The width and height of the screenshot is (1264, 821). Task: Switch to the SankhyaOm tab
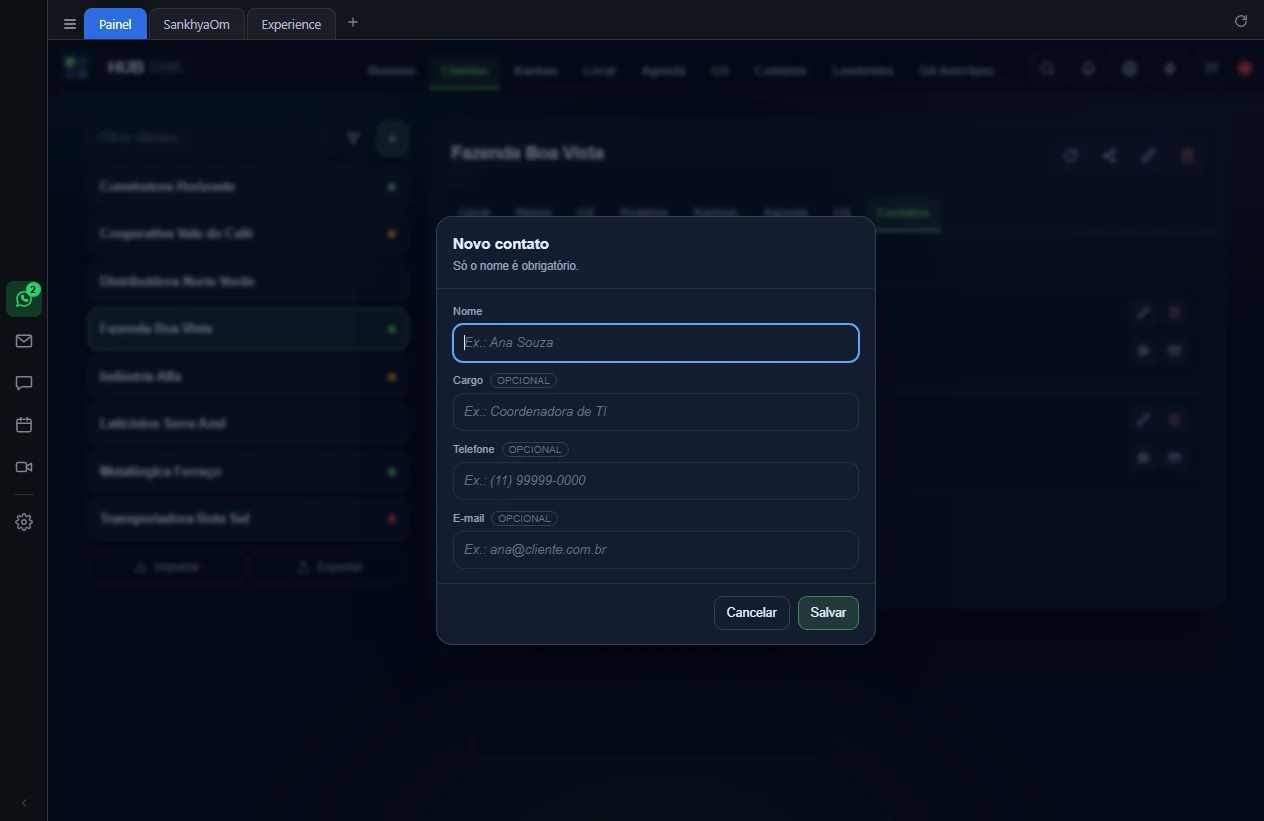(x=196, y=24)
